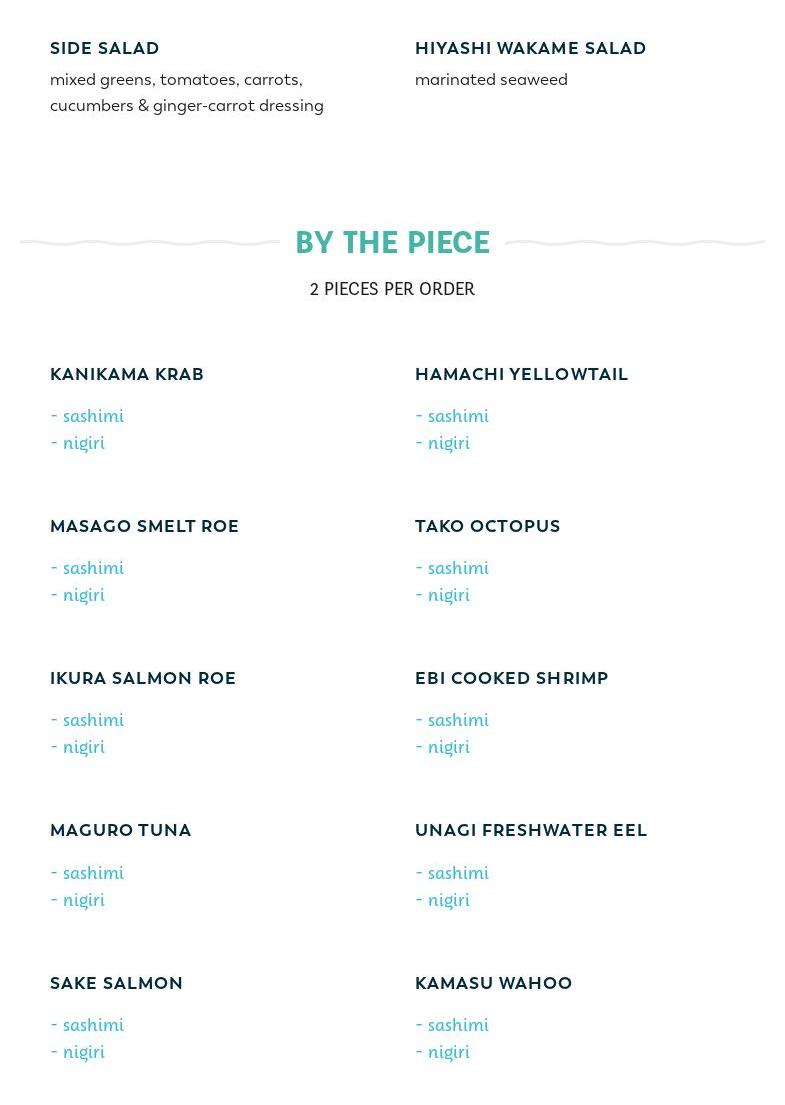Screen dimensions: 785x1105
Task: Click the Tako Octopus heading
Action: [x=487, y=526]
